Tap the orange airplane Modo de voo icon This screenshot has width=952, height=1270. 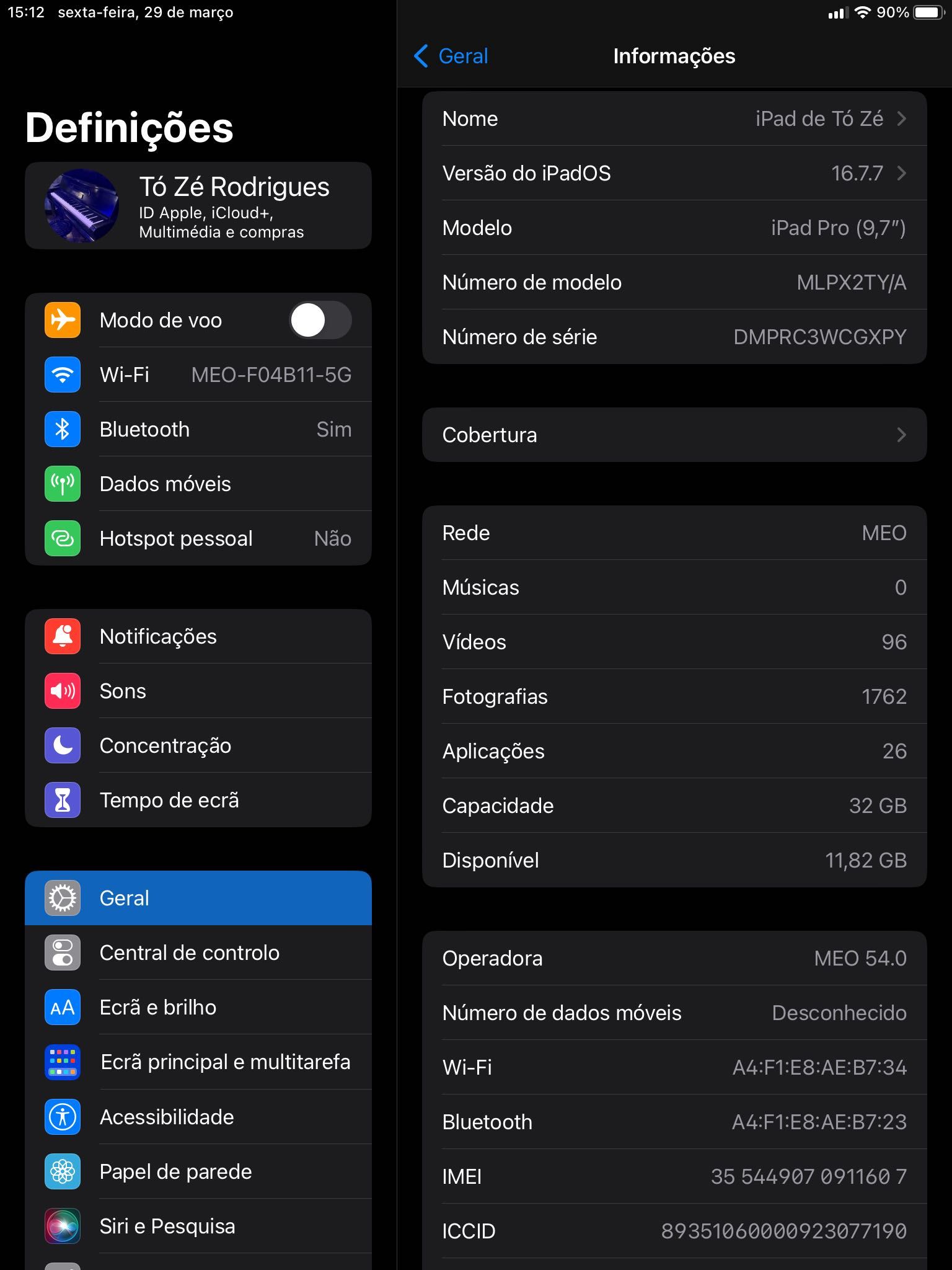(63, 320)
